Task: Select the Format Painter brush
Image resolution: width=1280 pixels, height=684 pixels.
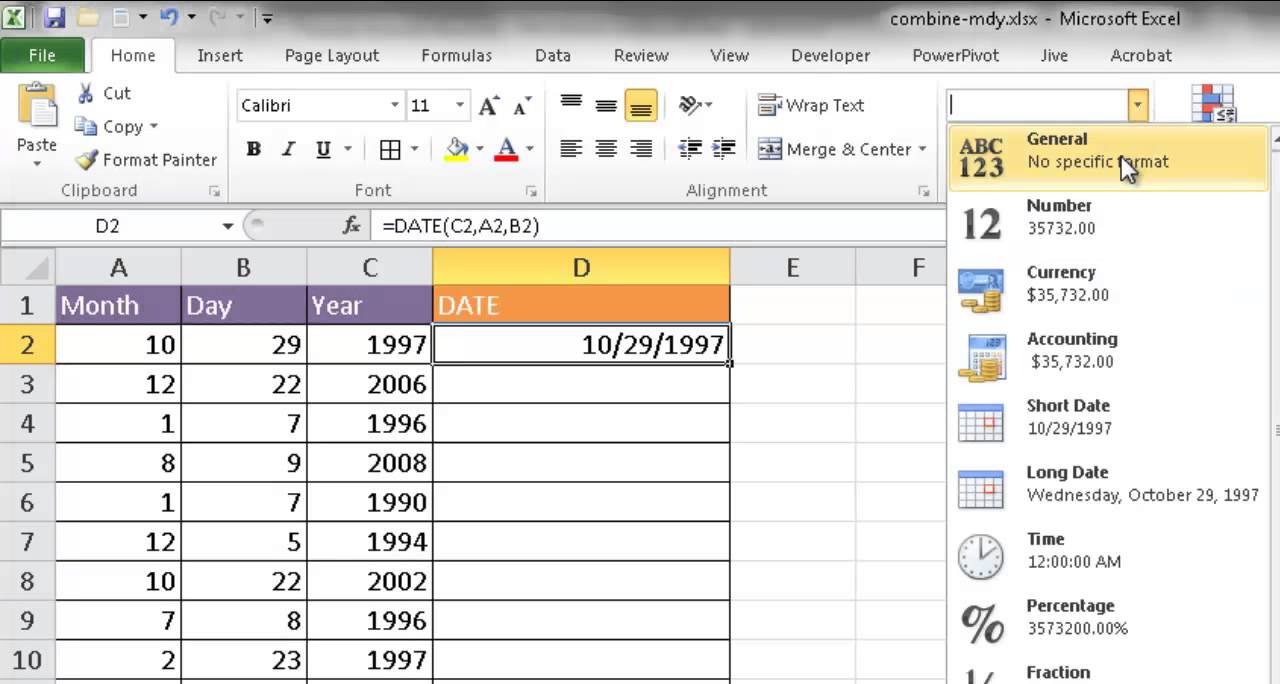Action: pos(146,160)
